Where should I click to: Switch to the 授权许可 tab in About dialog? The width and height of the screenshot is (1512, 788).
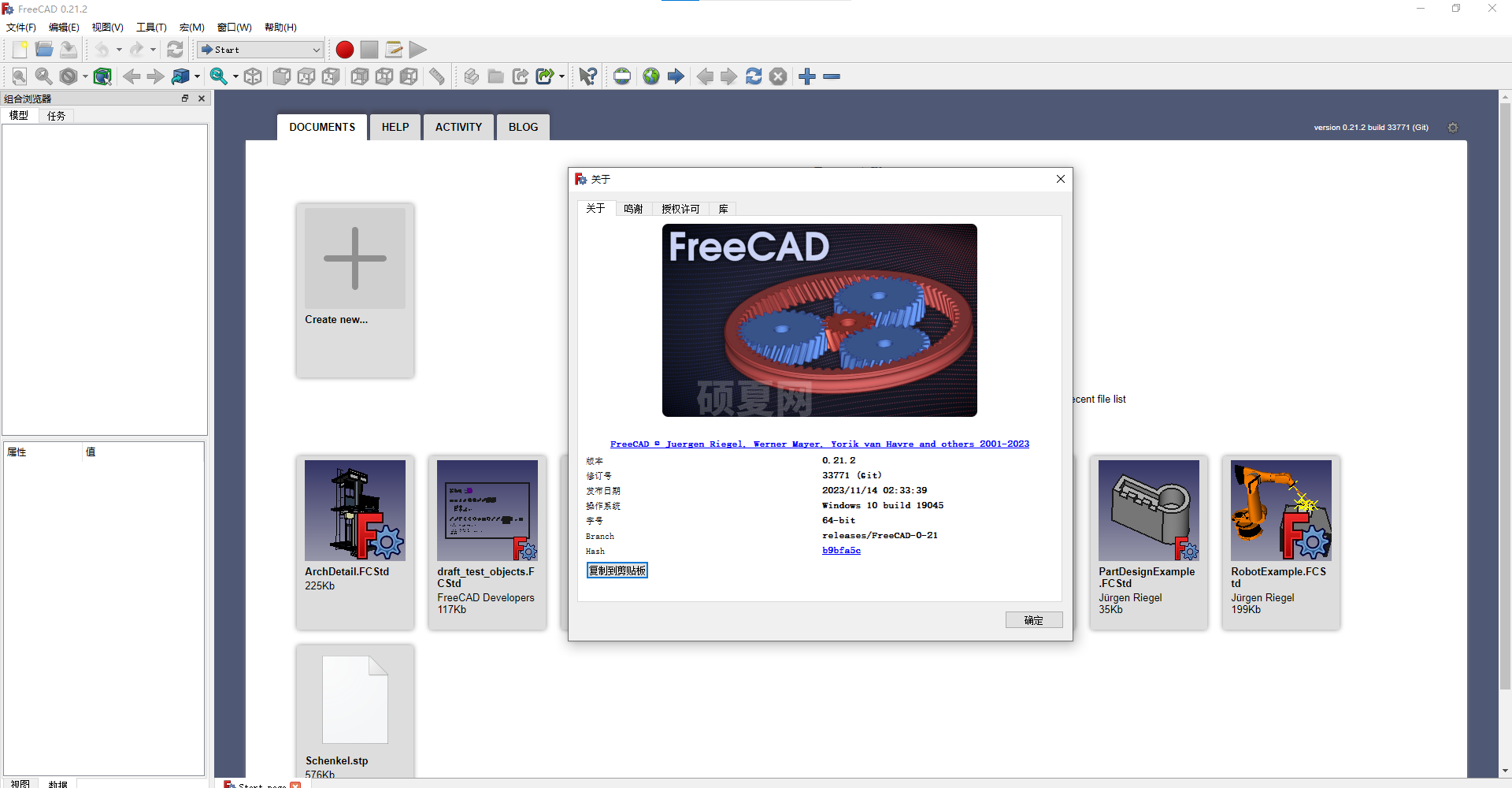pyautogui.click(x=680, y=209)
